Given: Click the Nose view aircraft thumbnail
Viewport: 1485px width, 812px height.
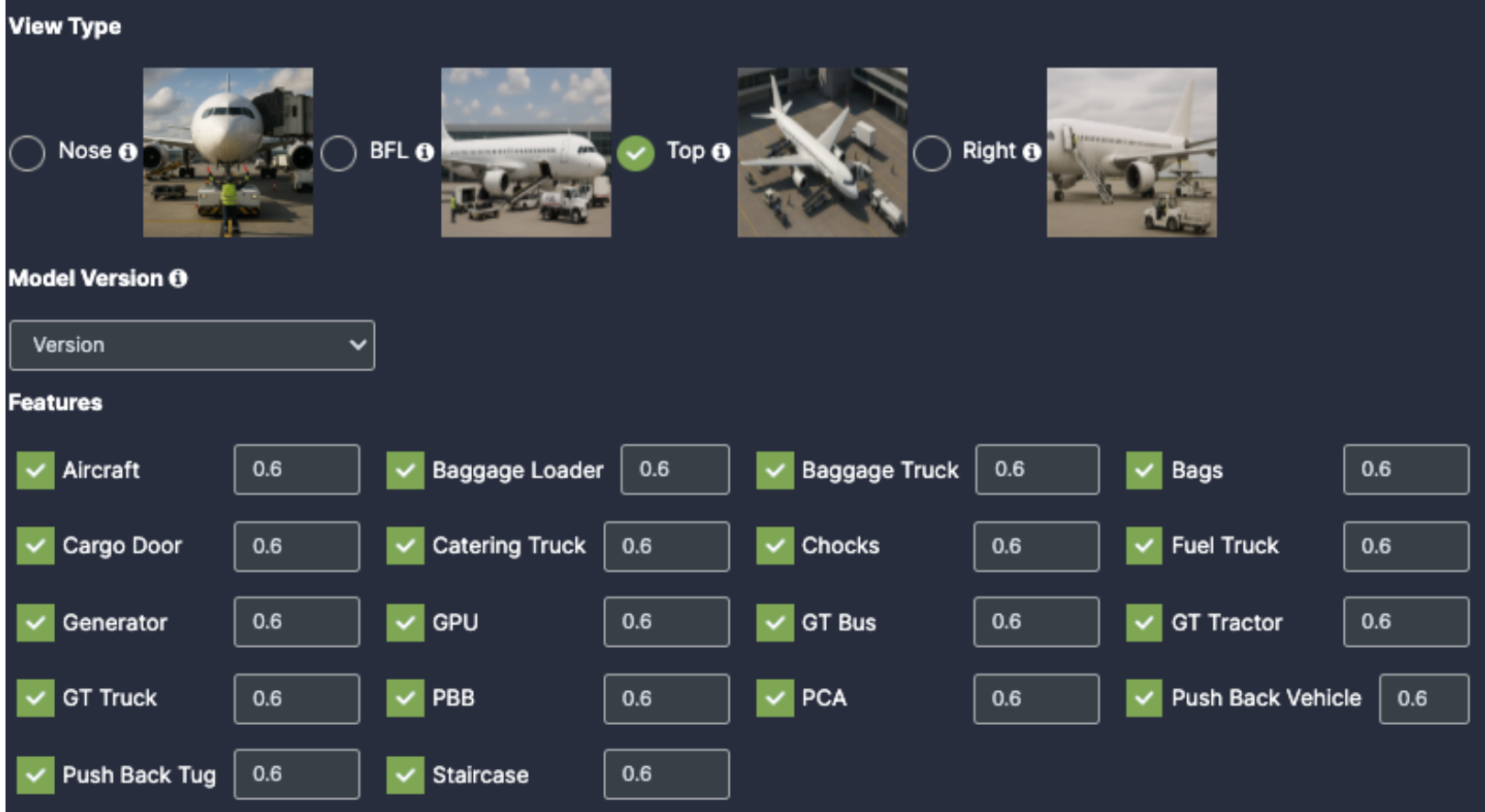Looking at the screenshot, I should [x=227, y=152].
